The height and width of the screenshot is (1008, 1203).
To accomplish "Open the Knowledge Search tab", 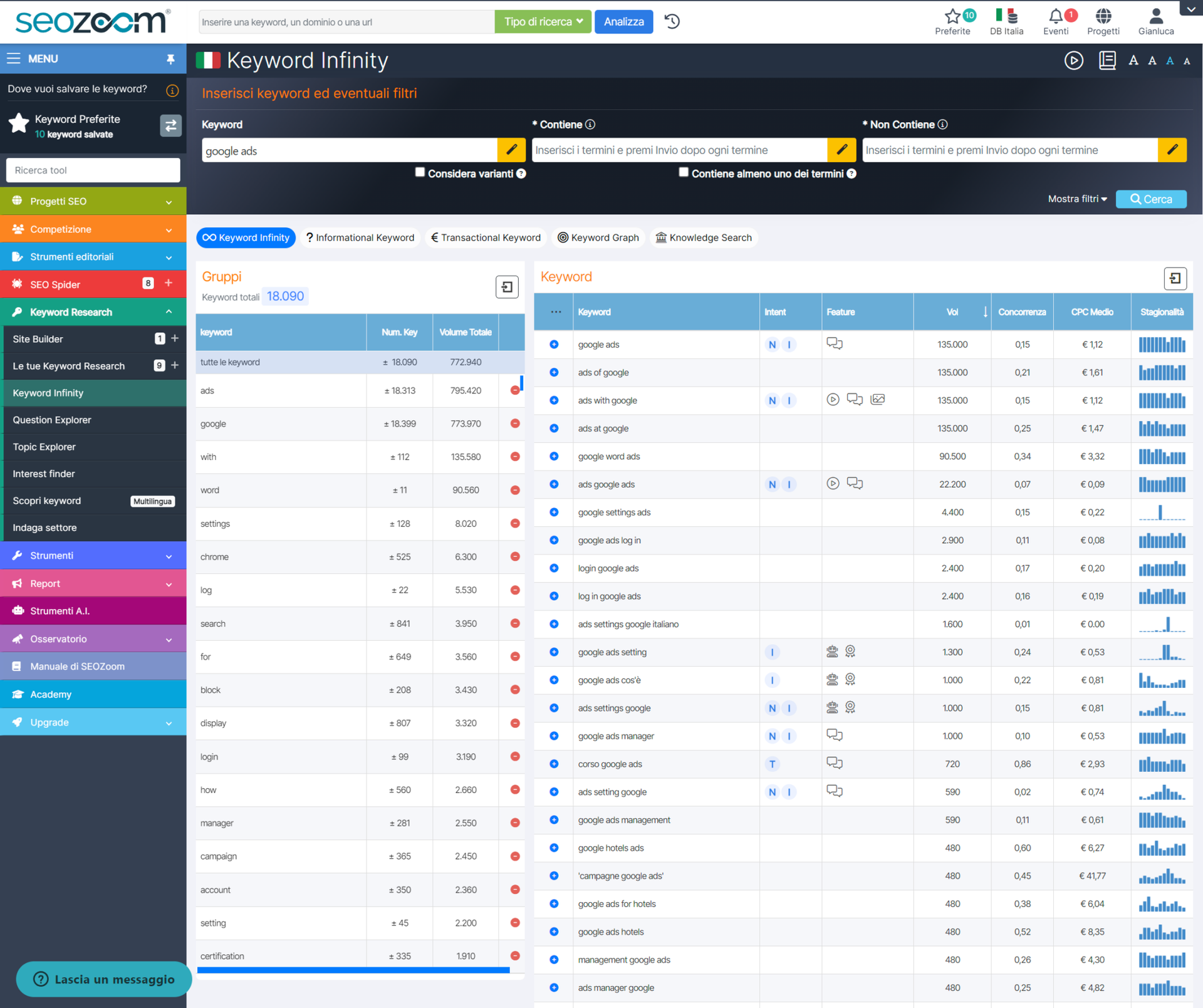I will point(704,237).
